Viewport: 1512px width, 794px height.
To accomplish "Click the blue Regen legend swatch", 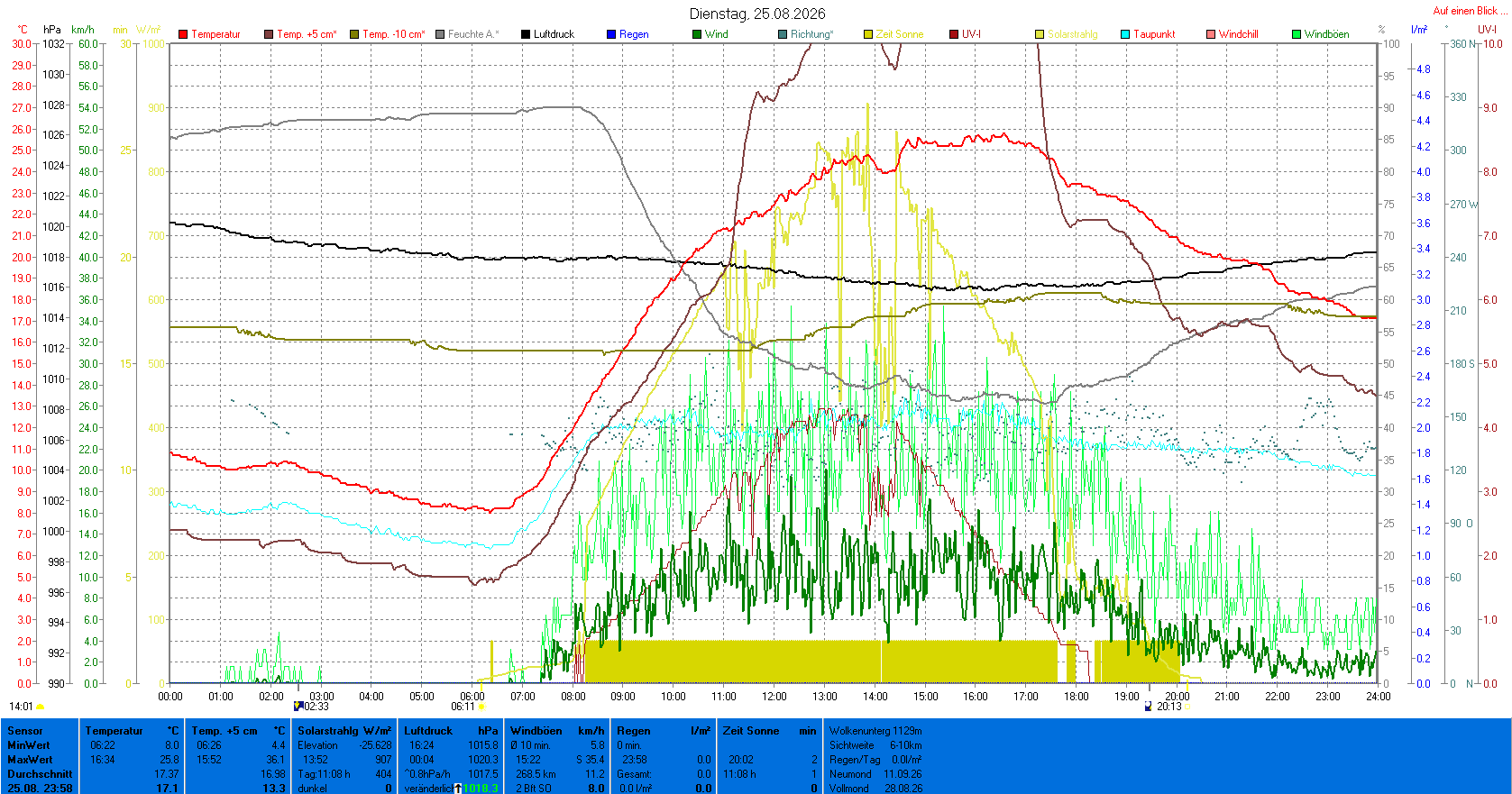I will coord(611,34).
